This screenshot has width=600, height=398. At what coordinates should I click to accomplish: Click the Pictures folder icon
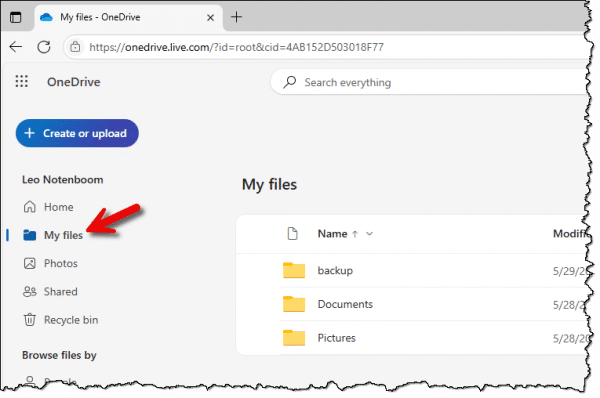coord(294,338)
